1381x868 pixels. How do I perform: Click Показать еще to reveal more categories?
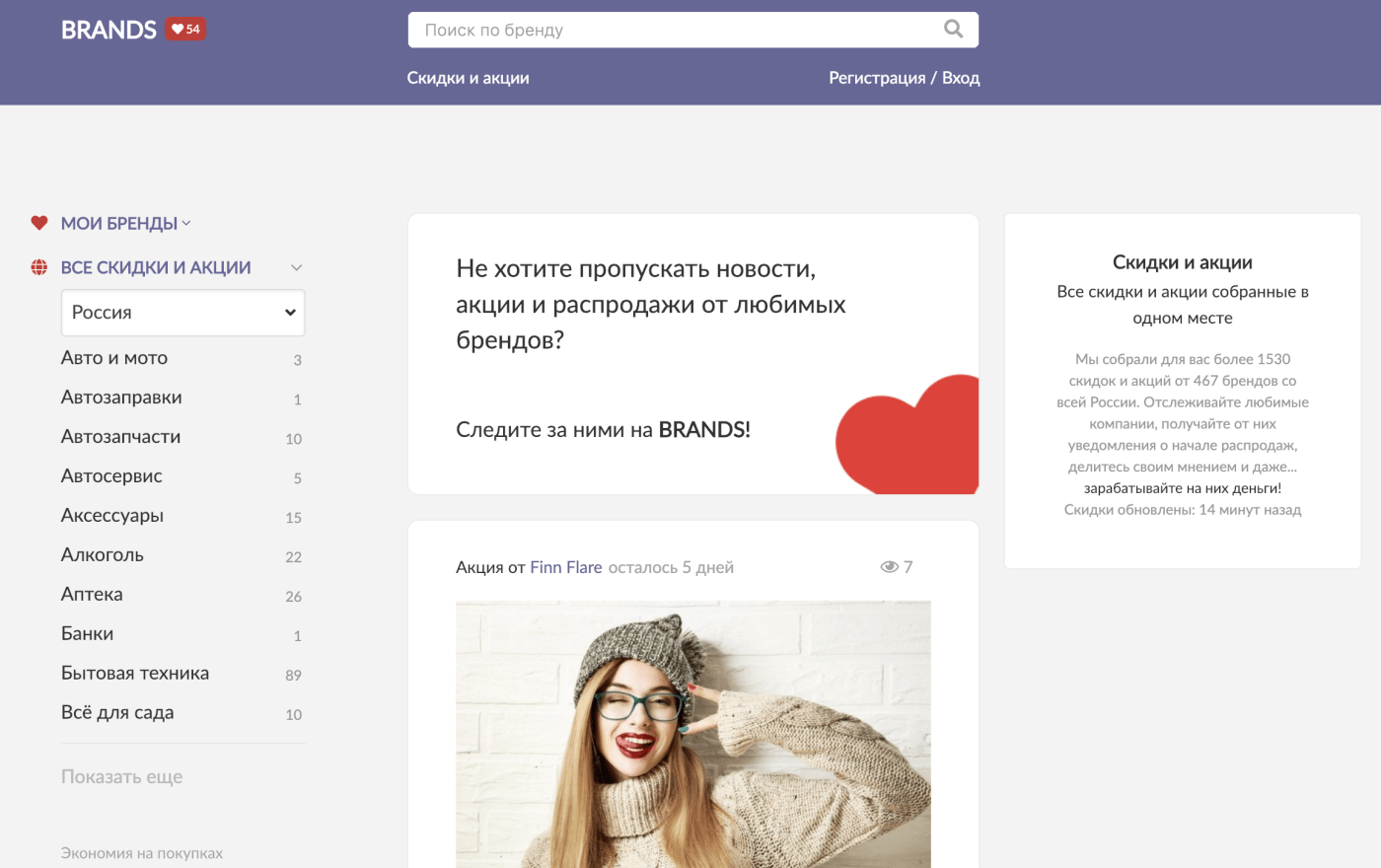point(121,776)
